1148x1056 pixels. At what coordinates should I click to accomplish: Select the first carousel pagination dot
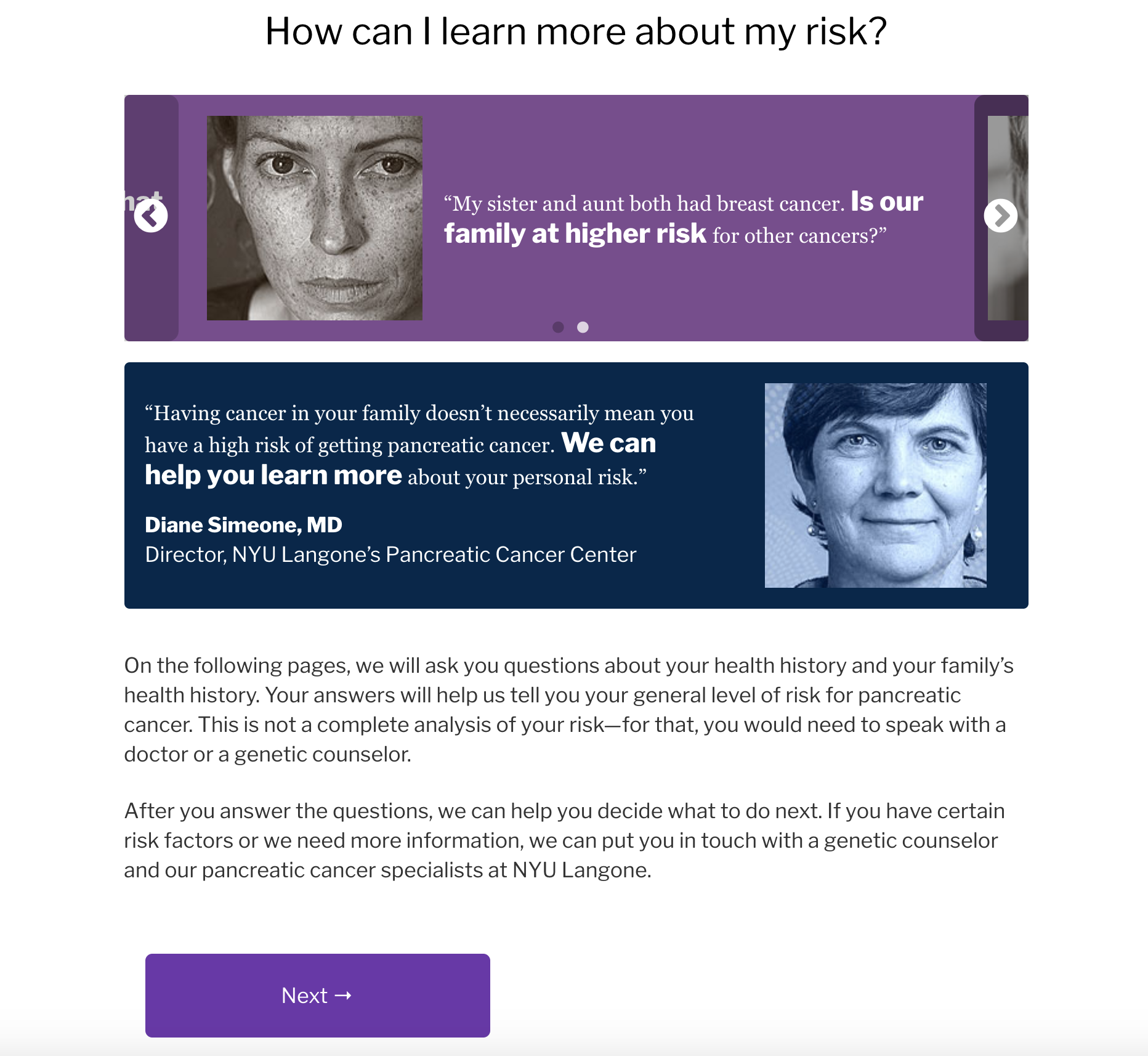click(559, 327)
